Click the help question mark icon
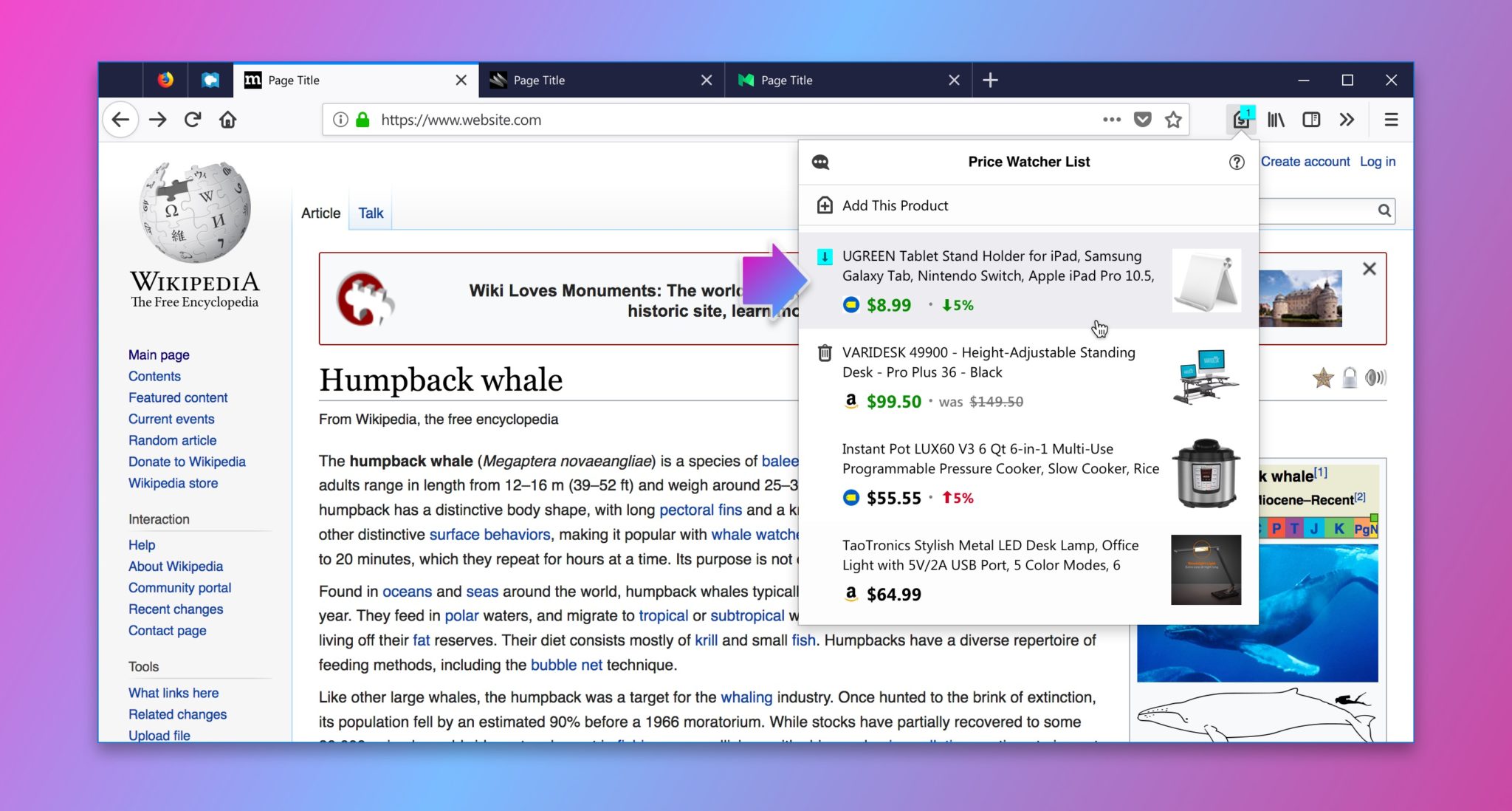Screen dimensions: 1512x811 pyautogui.click(x=1237, y=162)
